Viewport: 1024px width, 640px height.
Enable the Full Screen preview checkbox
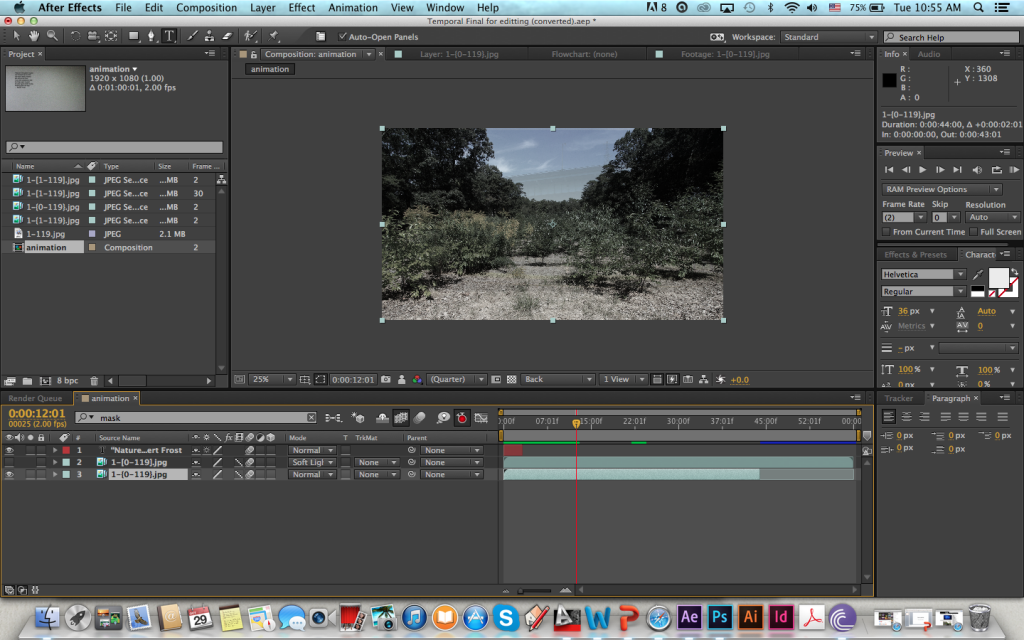point(974,232)
